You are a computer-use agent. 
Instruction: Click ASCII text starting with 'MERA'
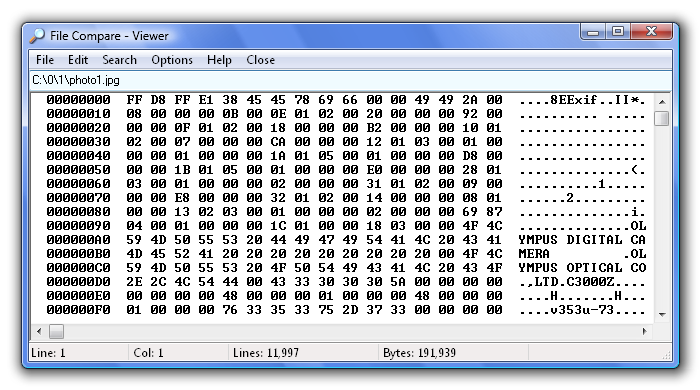(582, 253)
